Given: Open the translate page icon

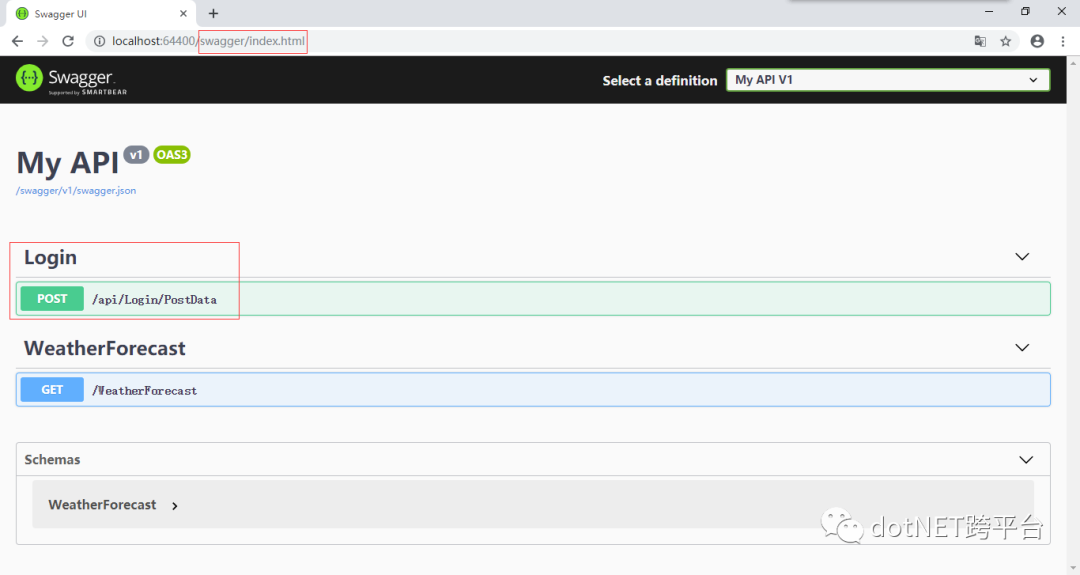Looking at the screenshot, I should [980, 41].
